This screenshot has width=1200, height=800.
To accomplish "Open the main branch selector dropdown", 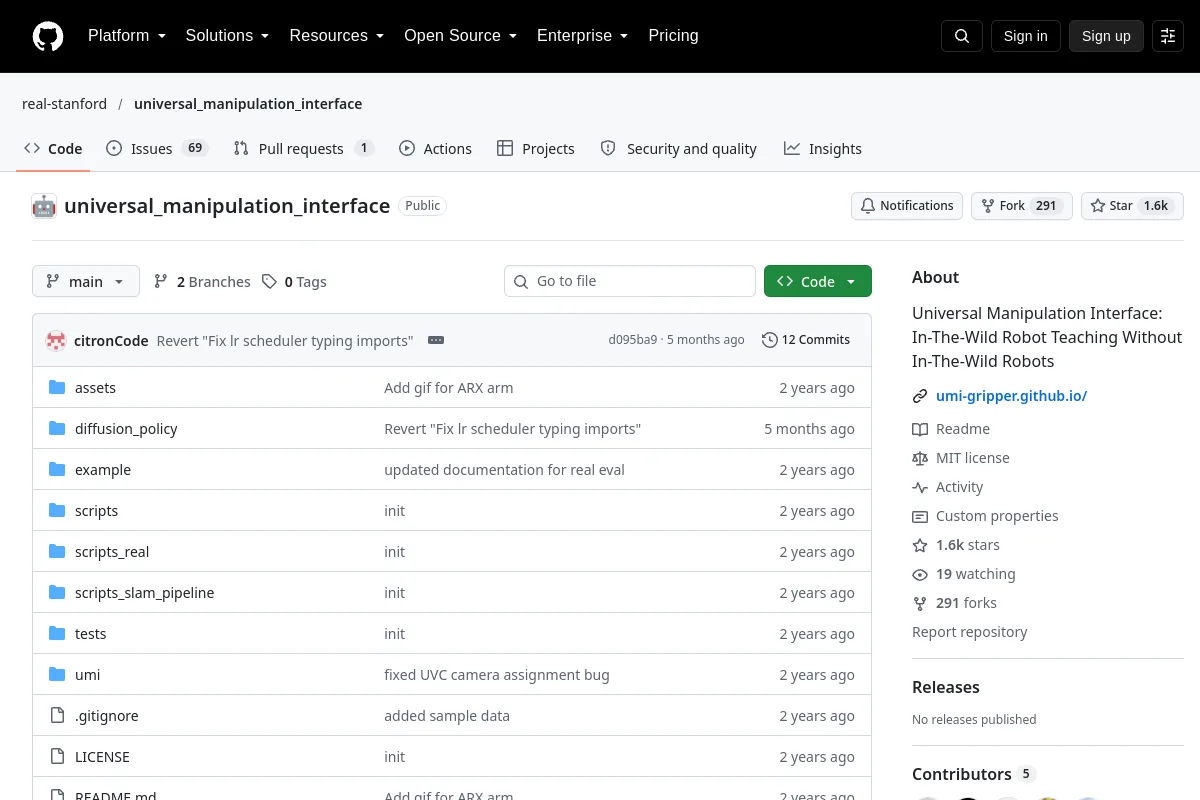I will [86, 281].
